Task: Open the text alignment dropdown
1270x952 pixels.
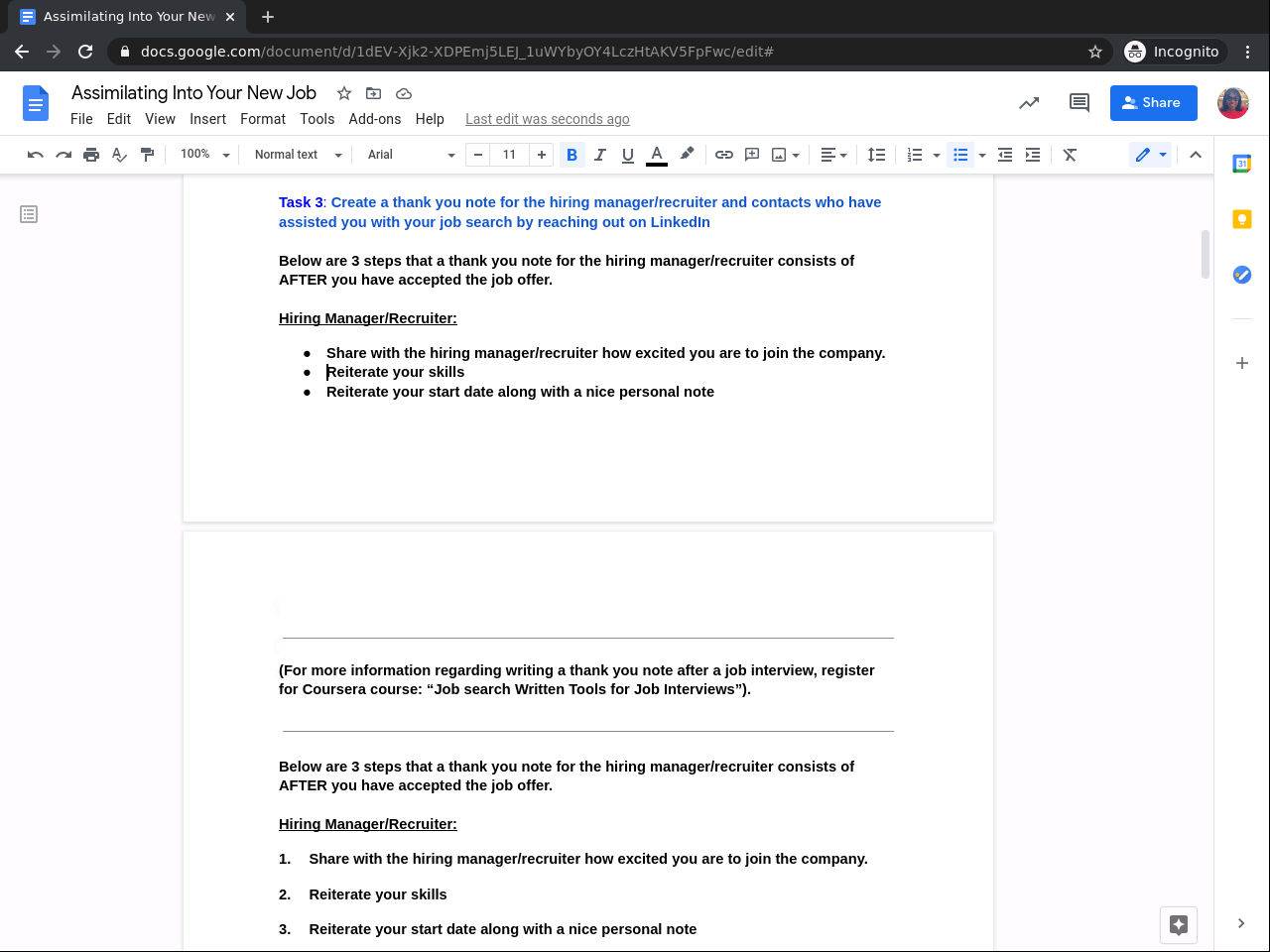Action: coord(833,155)
